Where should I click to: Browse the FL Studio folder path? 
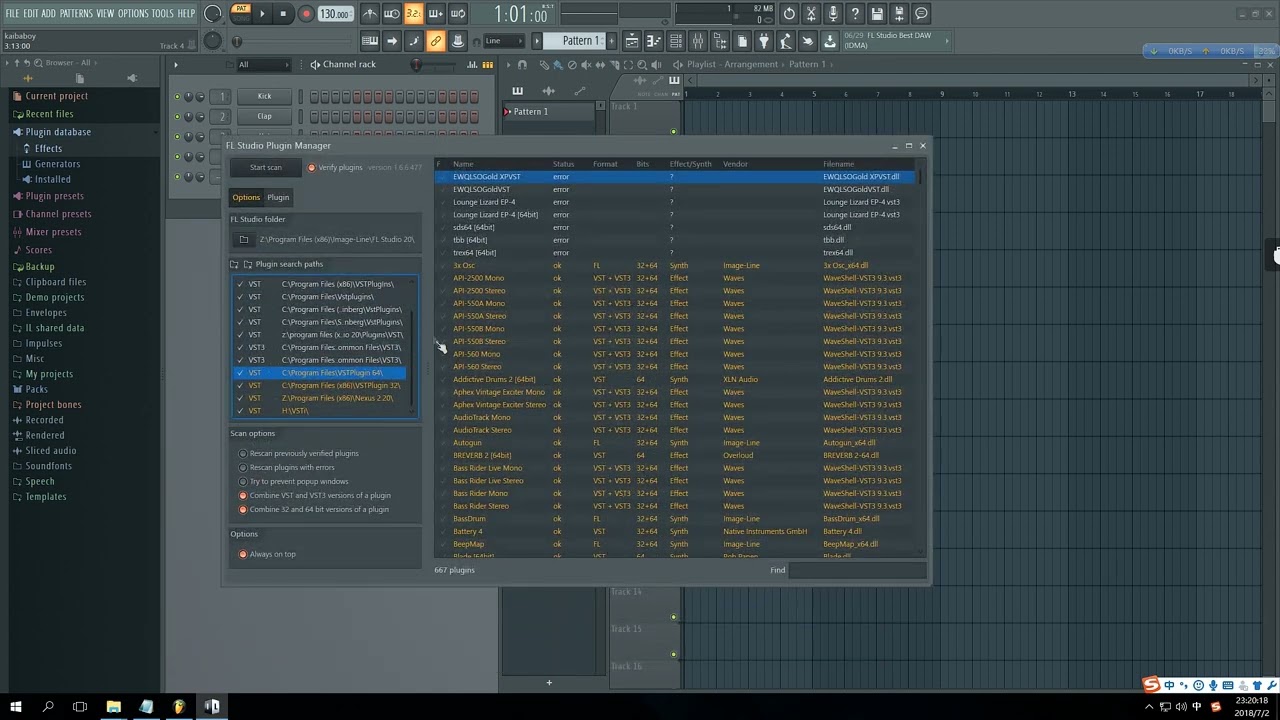click(x=244, y=240)
